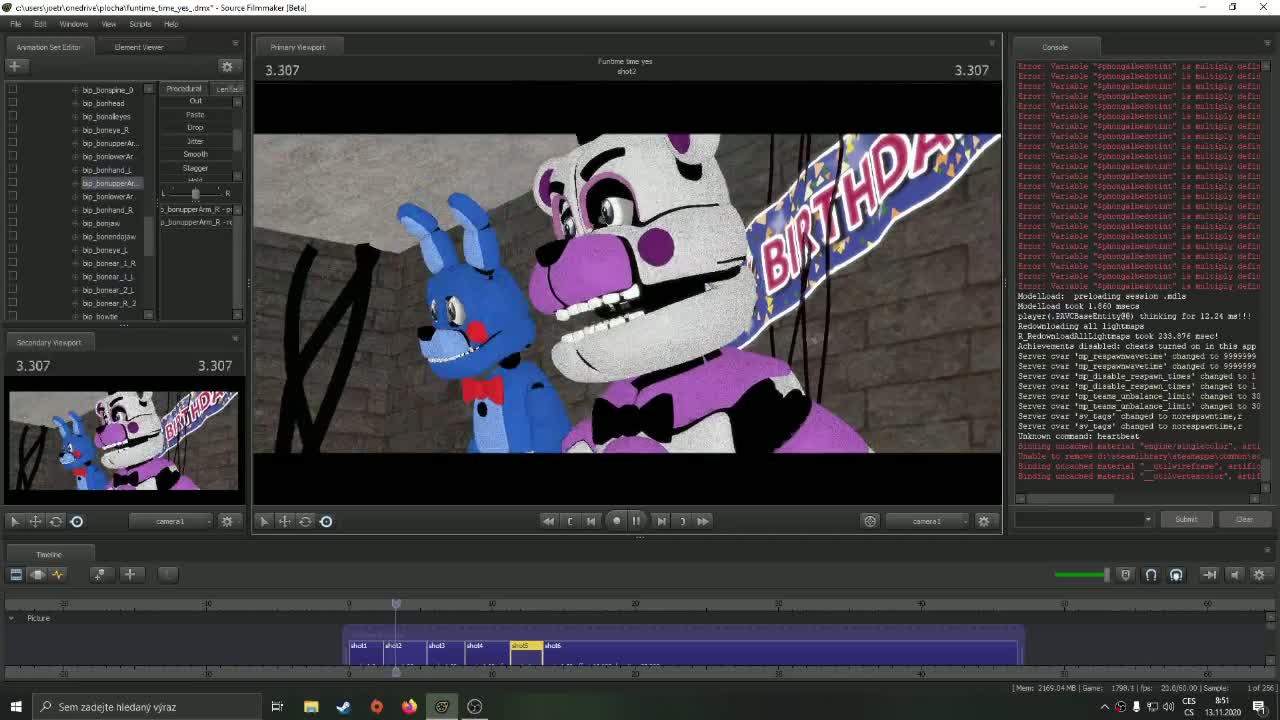Toggle checkbox beside bip_boneye_R
Screen dimensions: 1280x720
(12, 130)
